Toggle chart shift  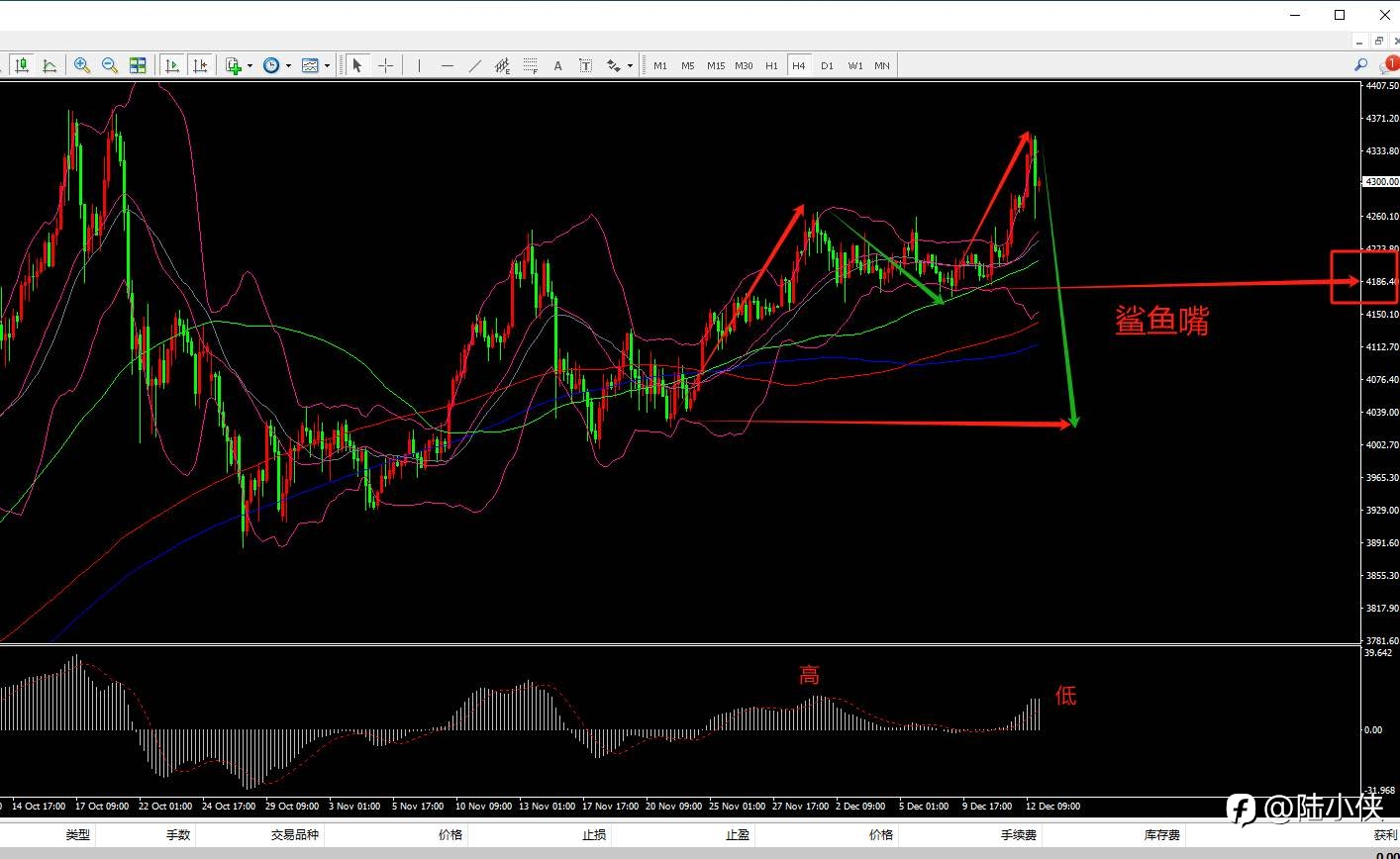coord(199,65)
